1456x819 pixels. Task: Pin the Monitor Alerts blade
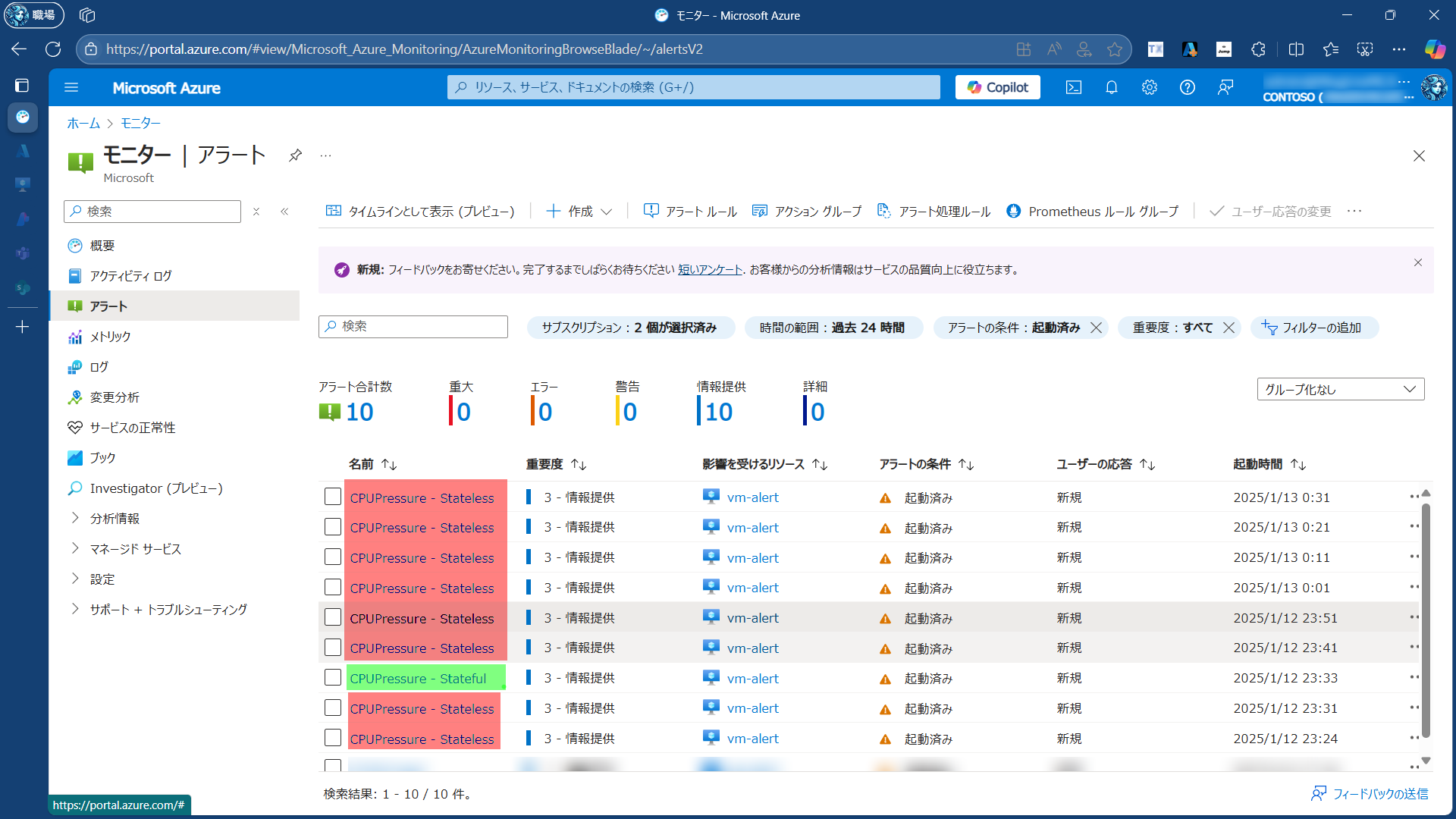pos(296,155)
